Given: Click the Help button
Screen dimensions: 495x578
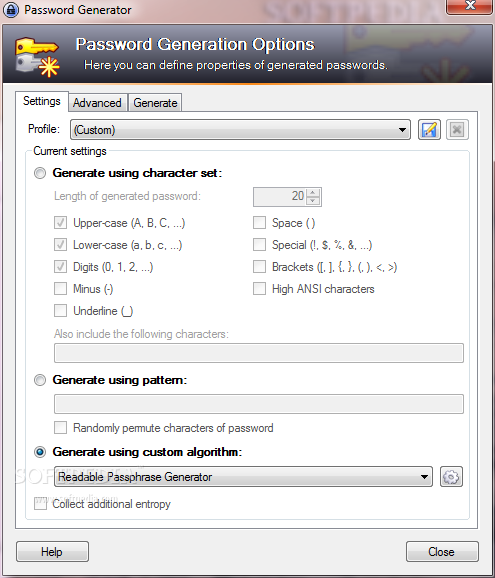Looking at the screenshot, I should click(52, 552).
